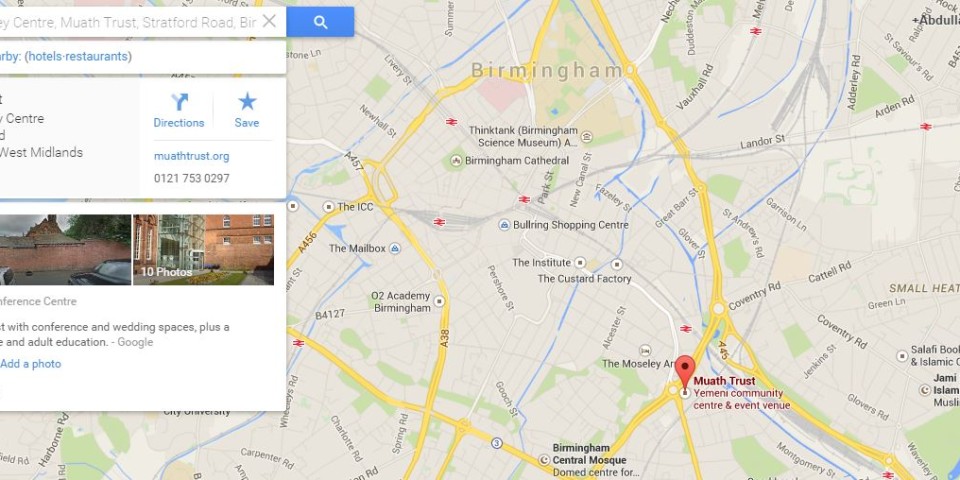Click The Custard Factory map label
This screenshot has height=480, width=960.
click(x=584, y=279)
